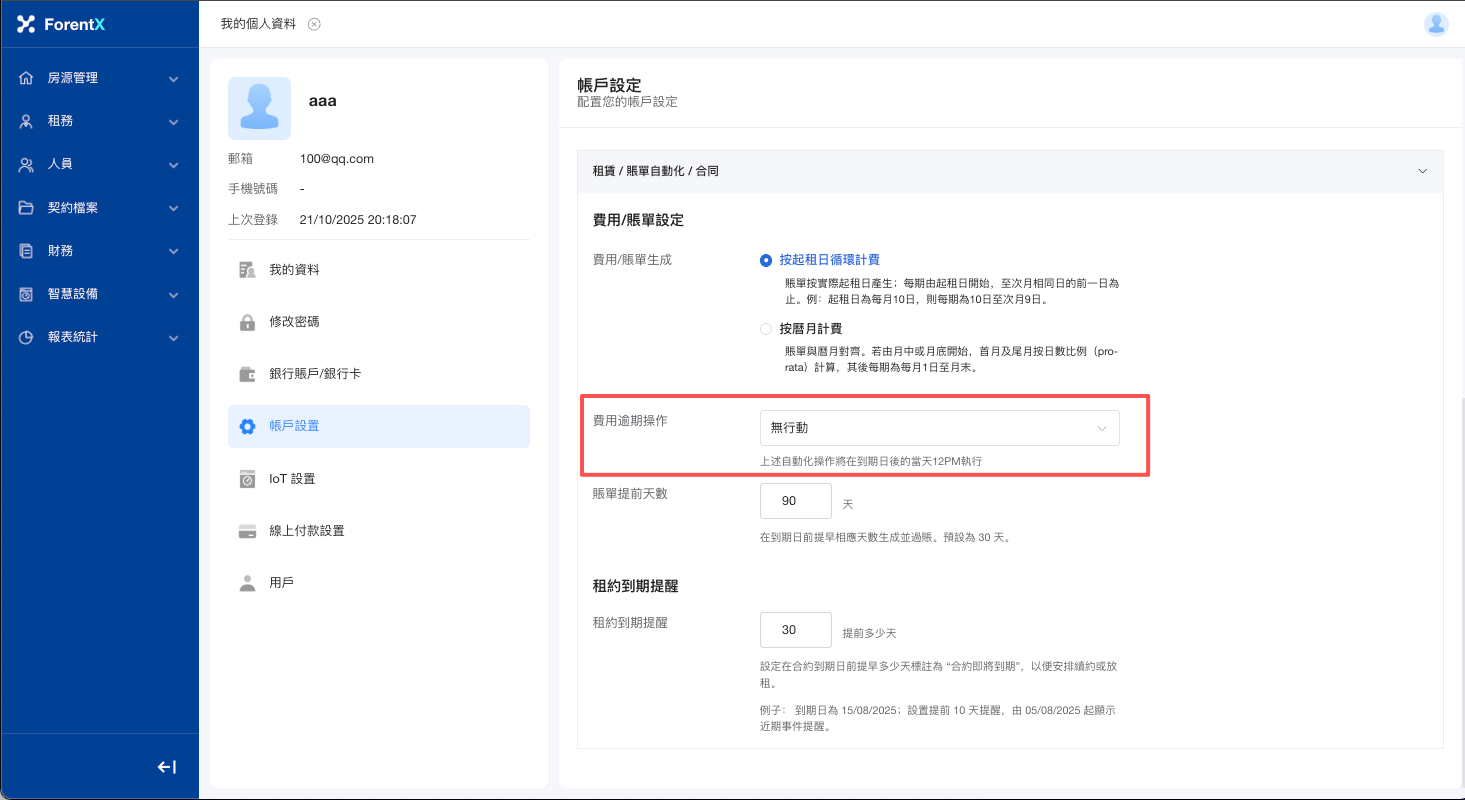The image size is (1465, 800).
Task: Click the 賬單提前天數 input field
Action: tap(795, 501)
